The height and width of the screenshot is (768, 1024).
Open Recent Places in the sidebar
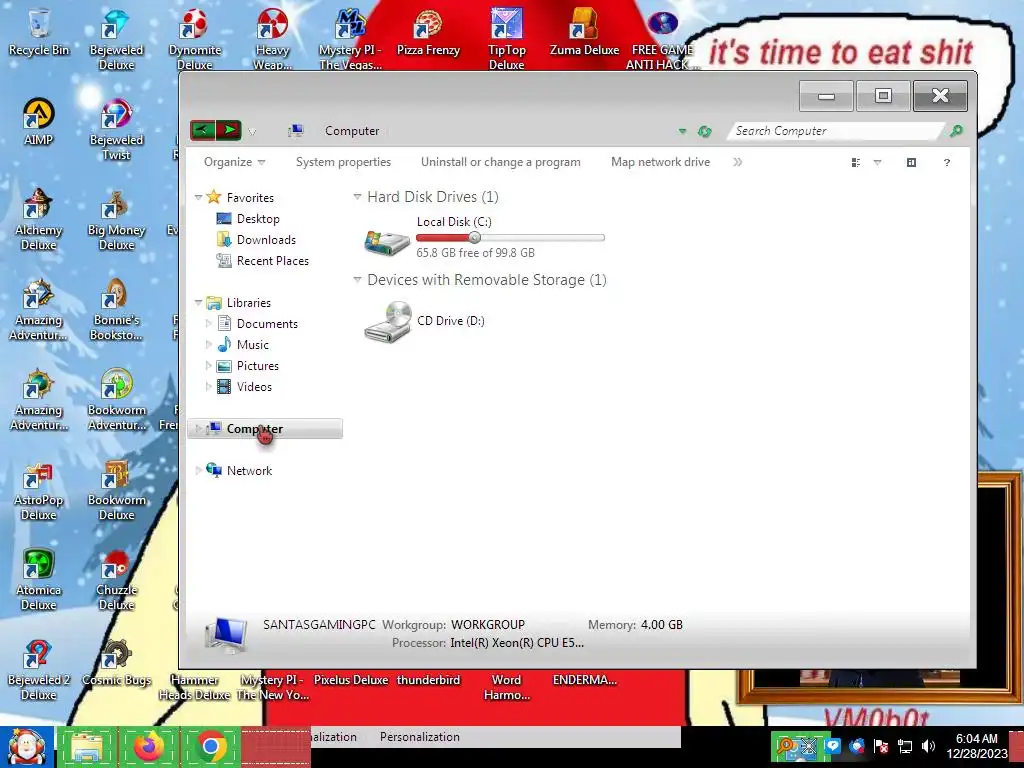(272, 261)
